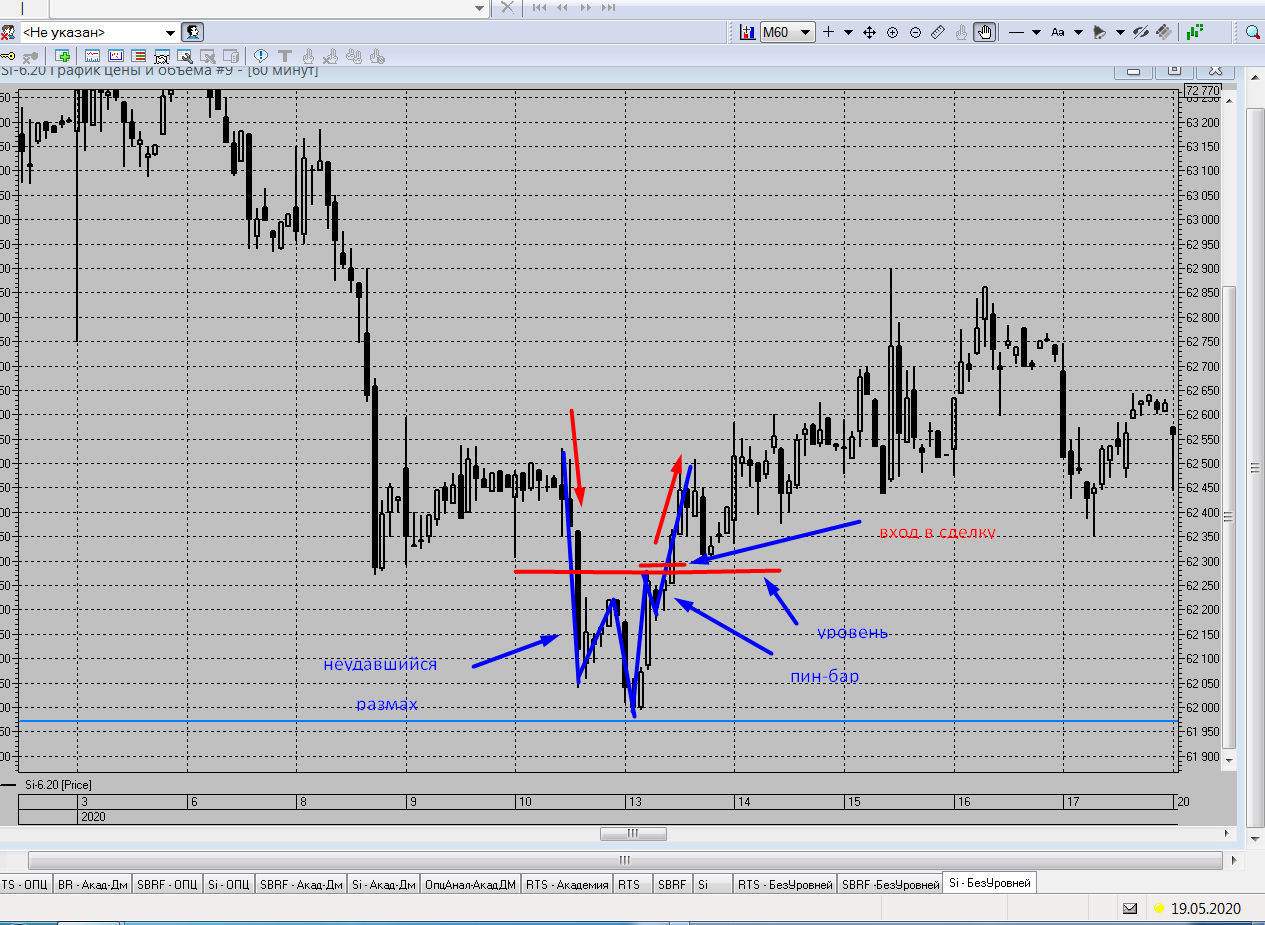Click the 72 770 price value label
This screenshot has width=1265, height=925.
pyautogui.click(x=1203, y=91)
